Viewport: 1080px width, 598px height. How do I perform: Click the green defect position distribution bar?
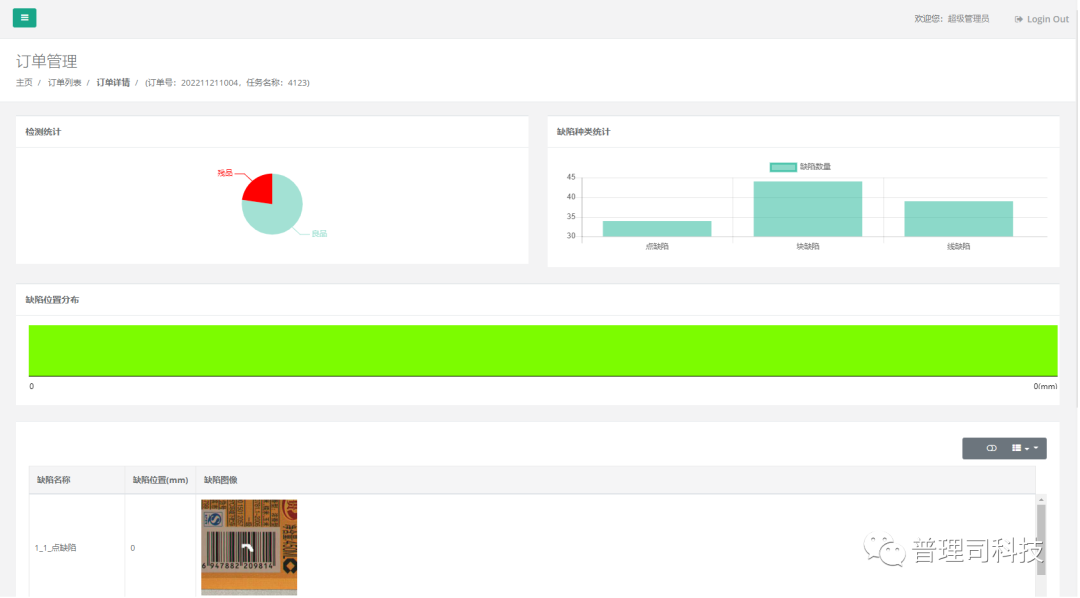(x=543, y=350)
